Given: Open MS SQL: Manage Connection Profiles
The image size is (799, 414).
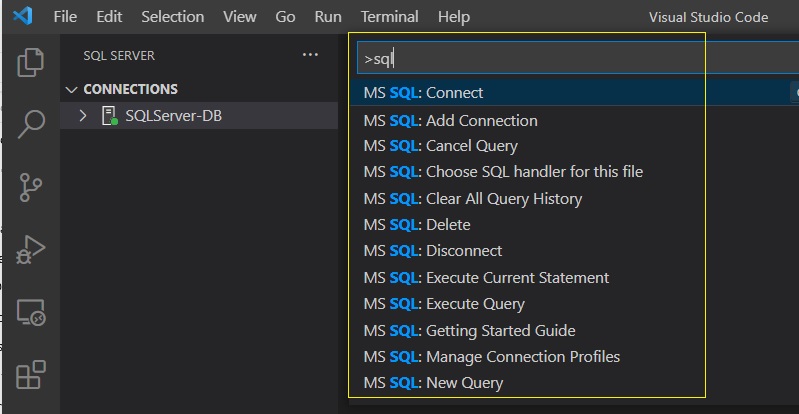Looking at the screenshot, I should coord(574,356).
